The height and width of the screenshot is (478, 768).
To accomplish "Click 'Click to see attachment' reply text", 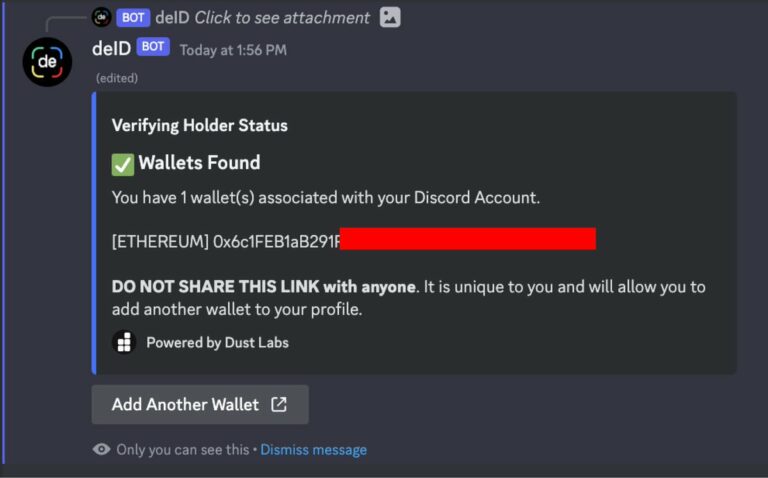I will tap(282, 18).
